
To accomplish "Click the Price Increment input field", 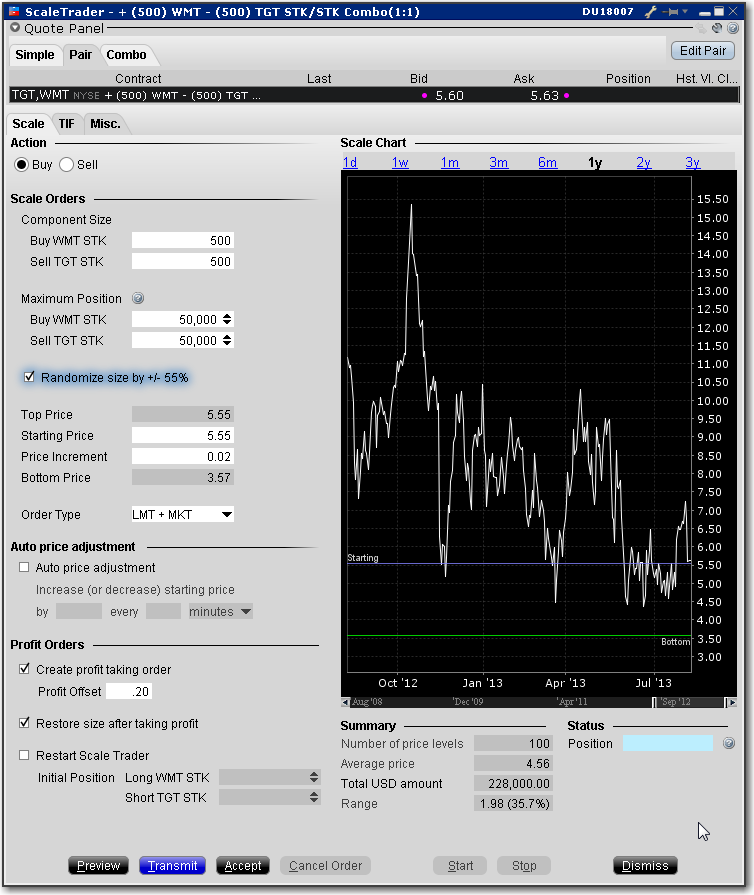I will [x=182, y=457].
